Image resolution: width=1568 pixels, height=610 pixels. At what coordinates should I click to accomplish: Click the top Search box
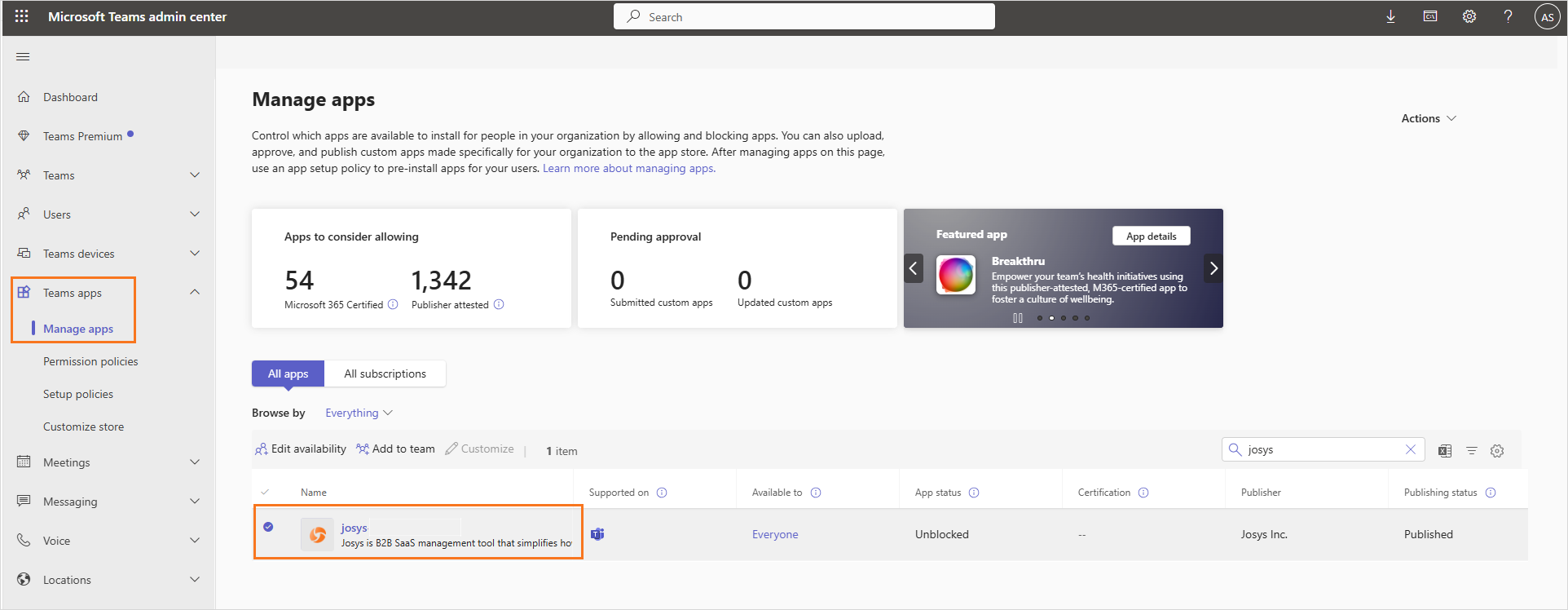click(804, 16)
